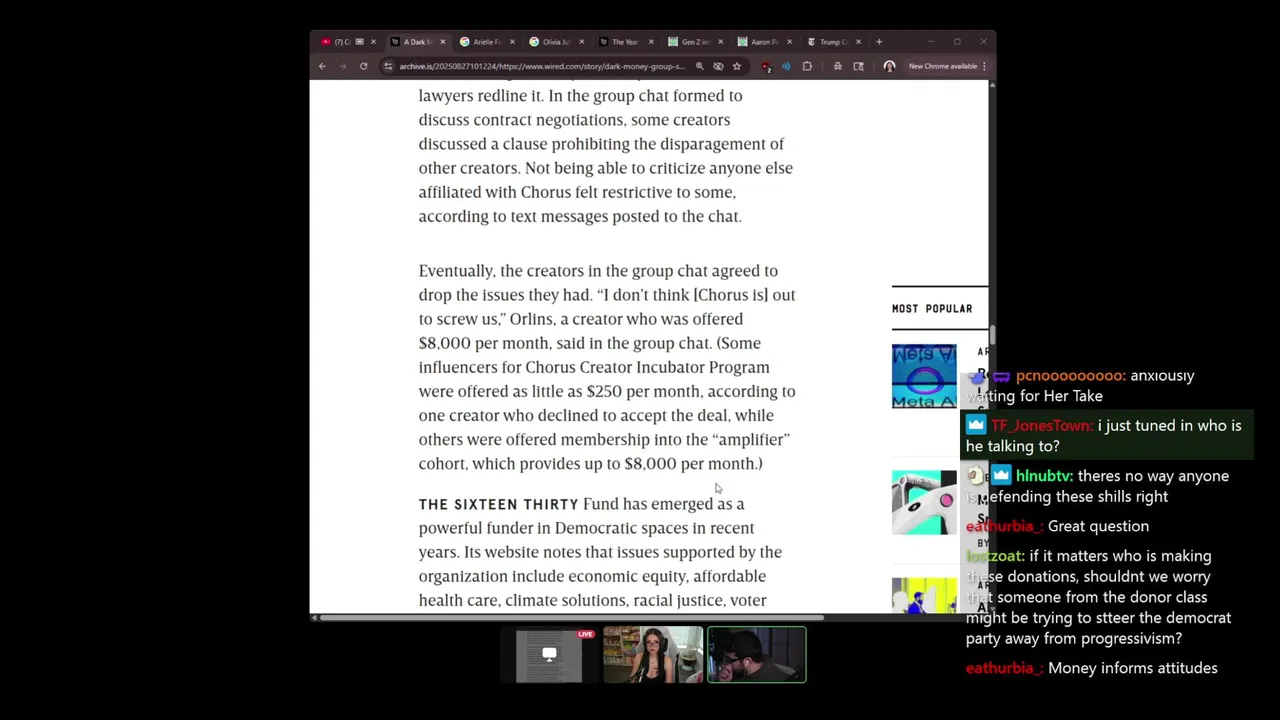Open a new tab with plus button

coord(879,42)
